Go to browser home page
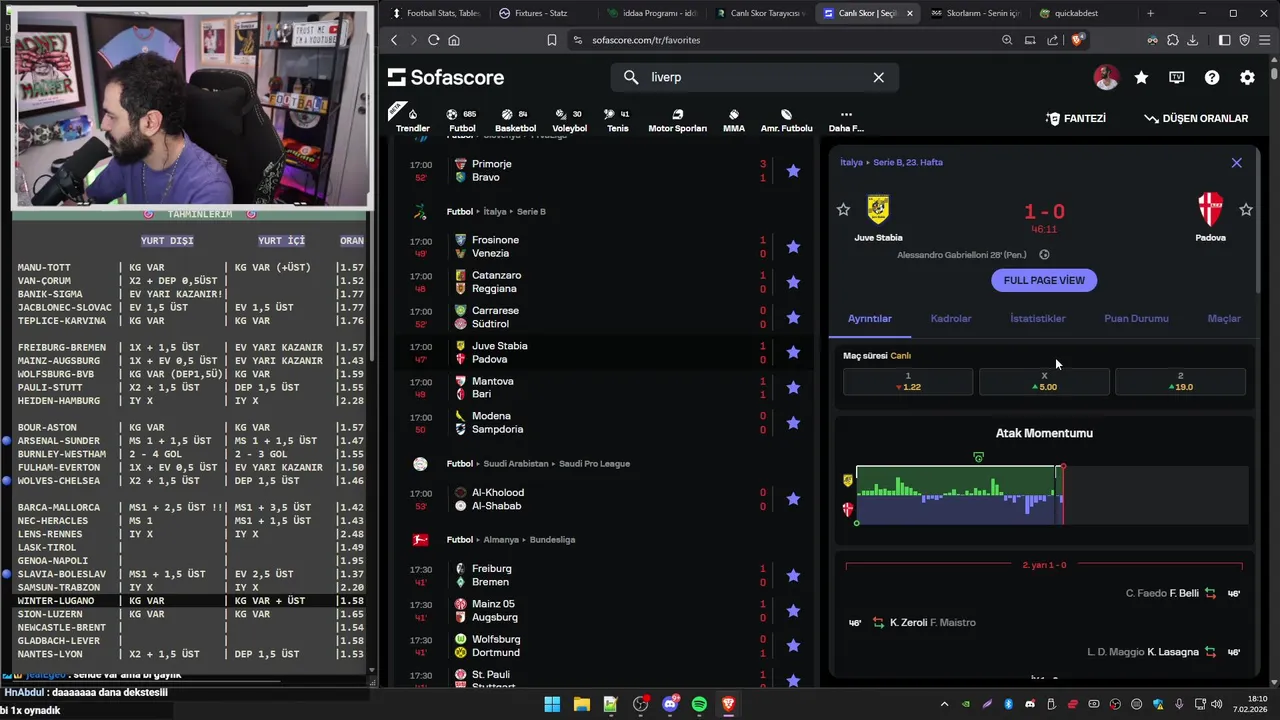 coord(454,40)
